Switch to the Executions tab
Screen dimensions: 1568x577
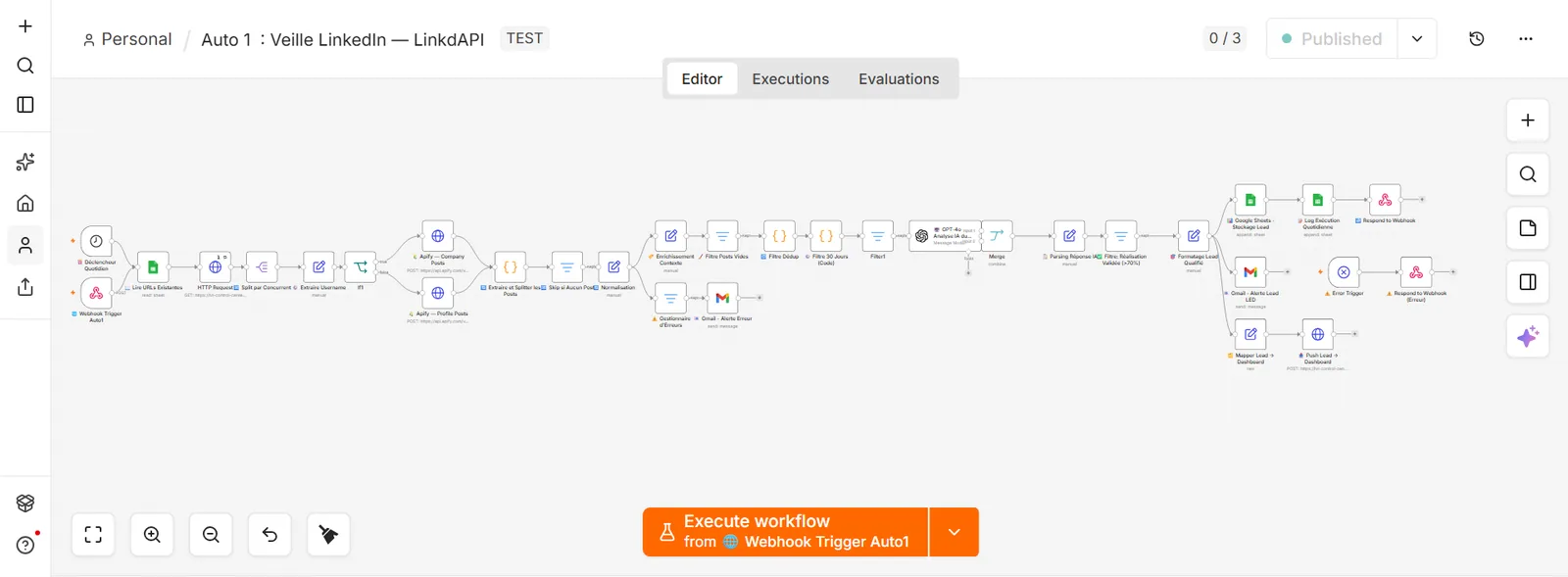pyautogui.click(x=790, y=79)
